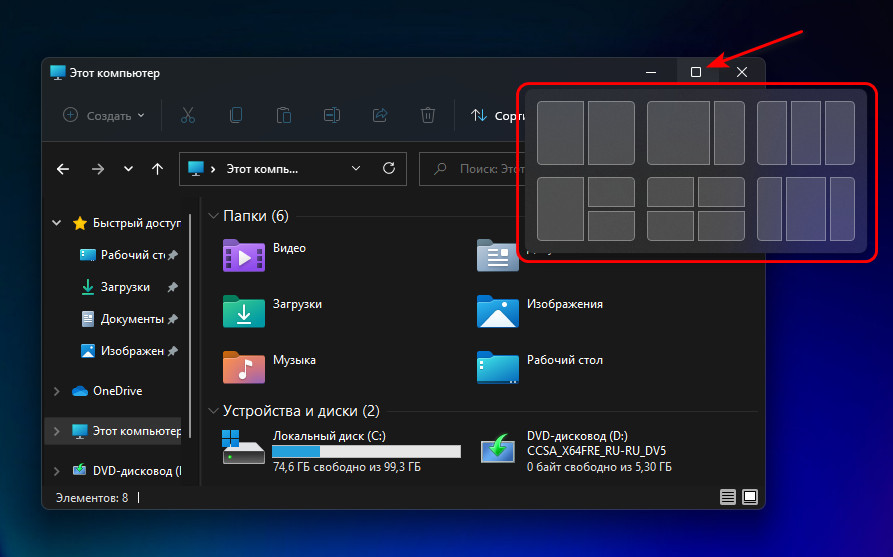Click the sidebar vertical scrollbar

190,325
